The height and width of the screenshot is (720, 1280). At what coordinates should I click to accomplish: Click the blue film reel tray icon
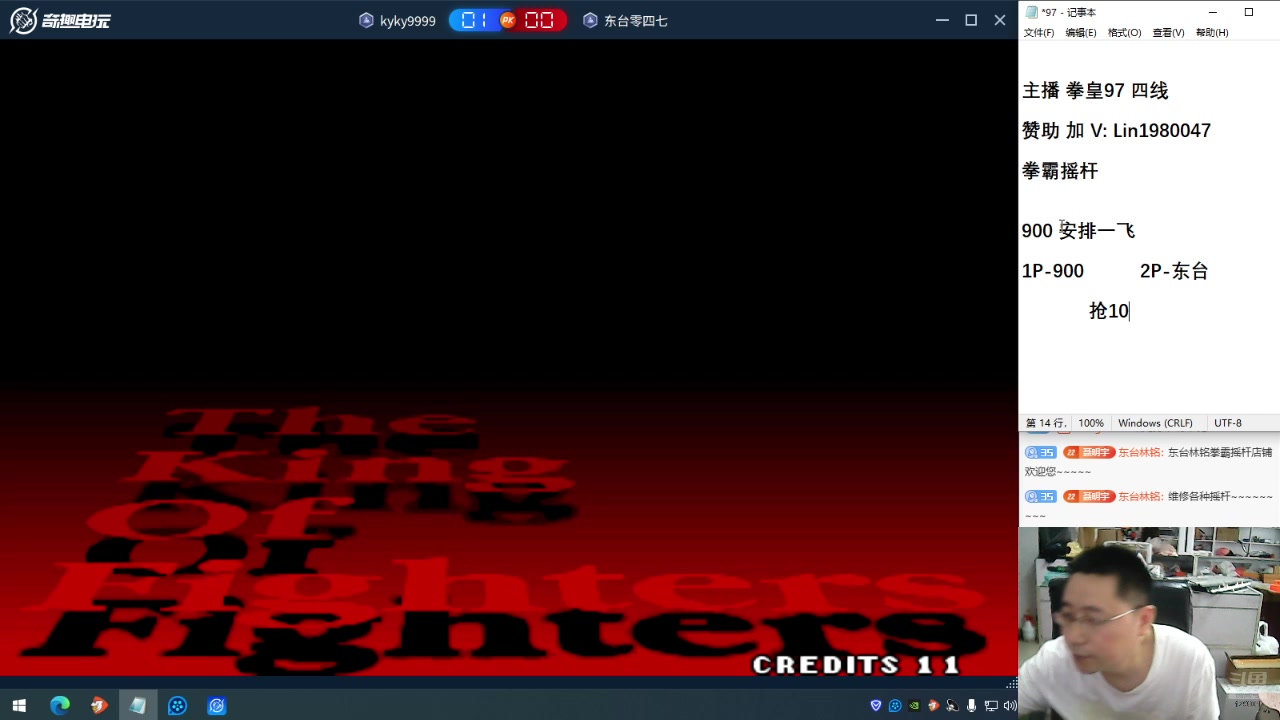point(895,706)
